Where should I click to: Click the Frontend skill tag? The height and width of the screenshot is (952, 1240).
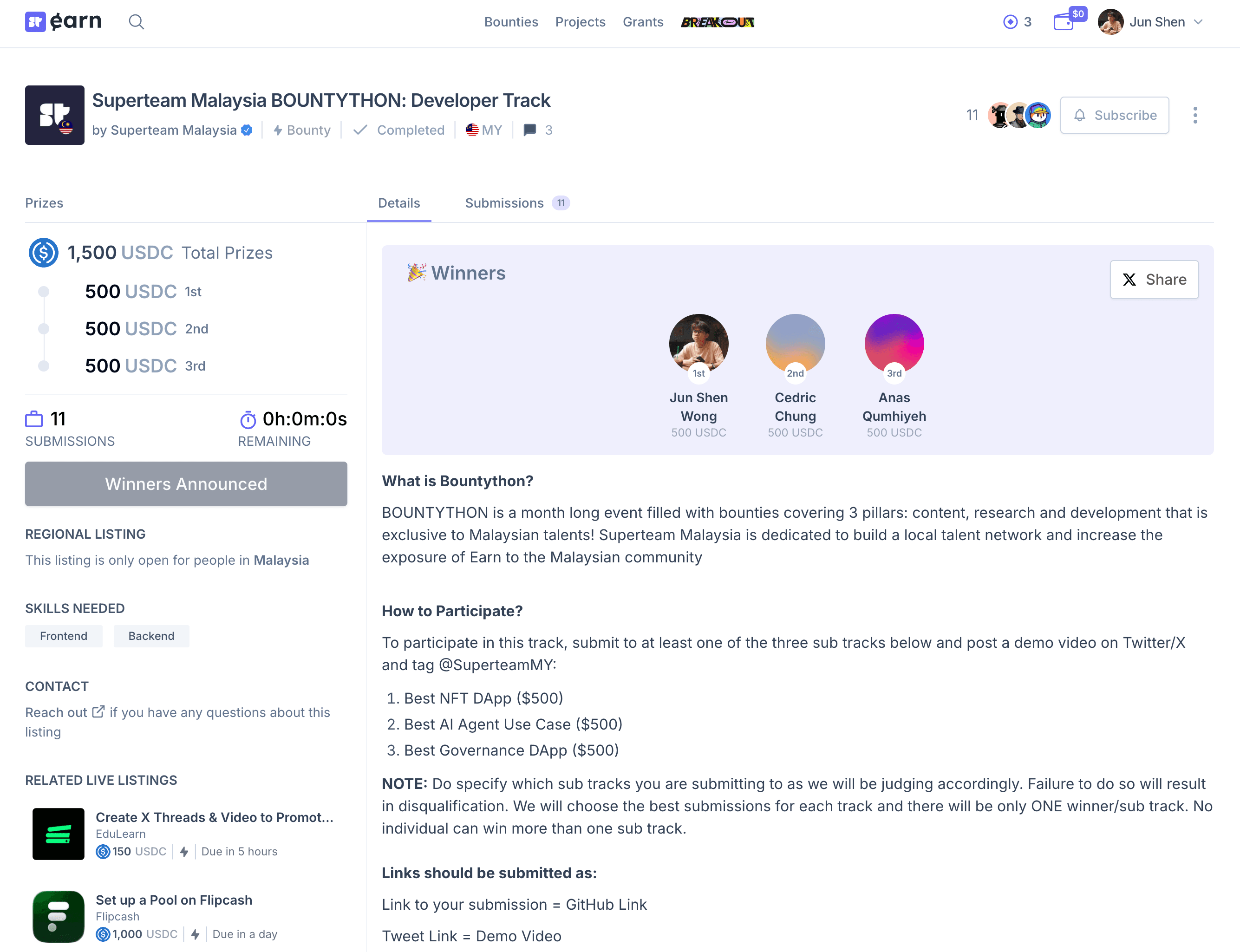64,636
